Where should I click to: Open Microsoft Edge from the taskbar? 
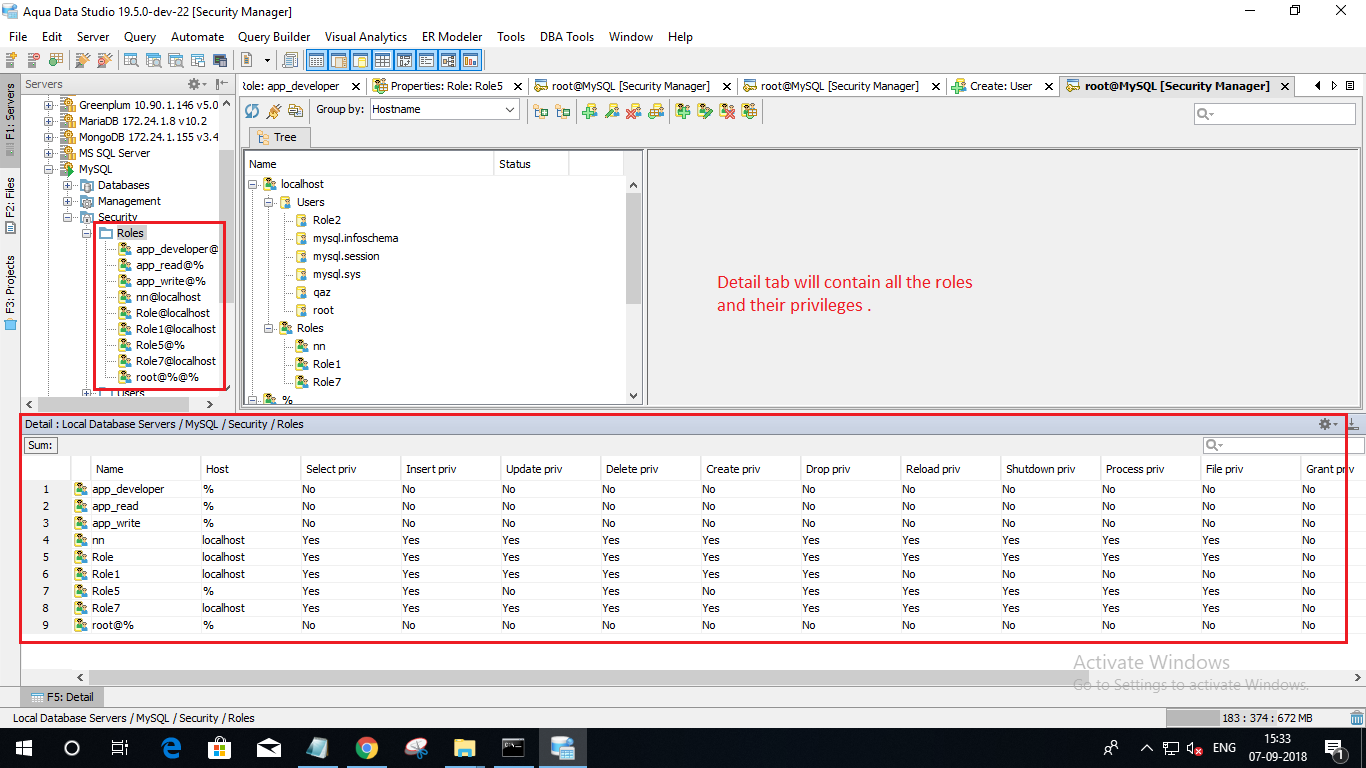(170, 748)
